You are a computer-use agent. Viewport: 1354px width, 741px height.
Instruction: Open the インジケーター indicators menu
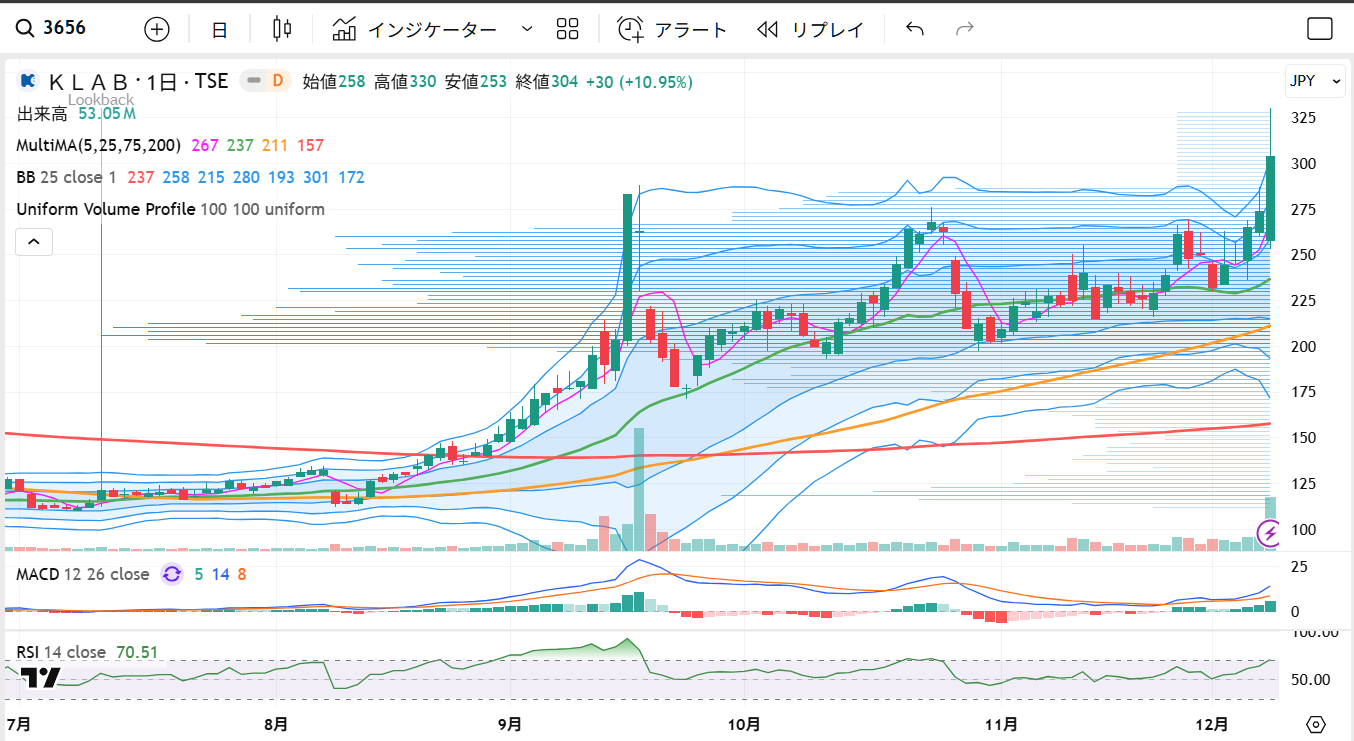click(x=416, y=29)
